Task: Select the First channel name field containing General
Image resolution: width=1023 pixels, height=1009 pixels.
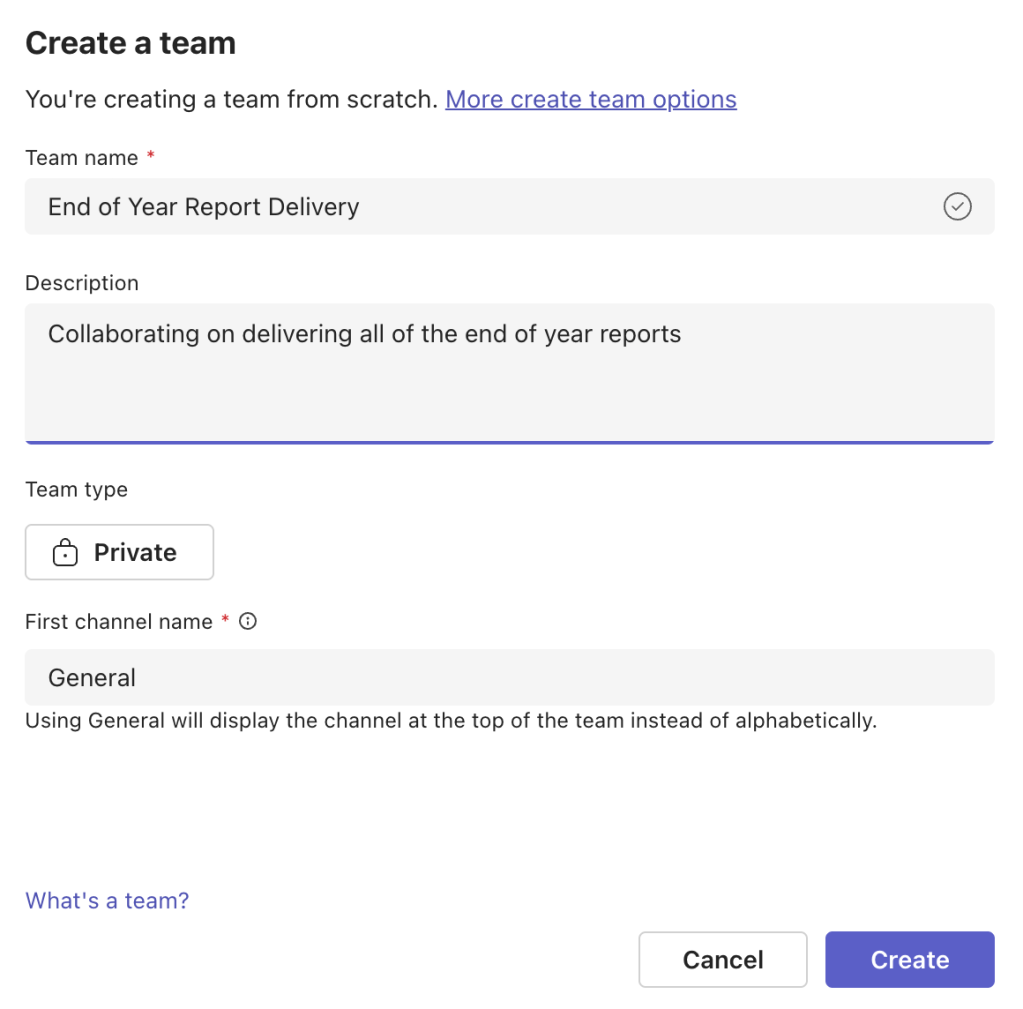Action: pos(510,677)
